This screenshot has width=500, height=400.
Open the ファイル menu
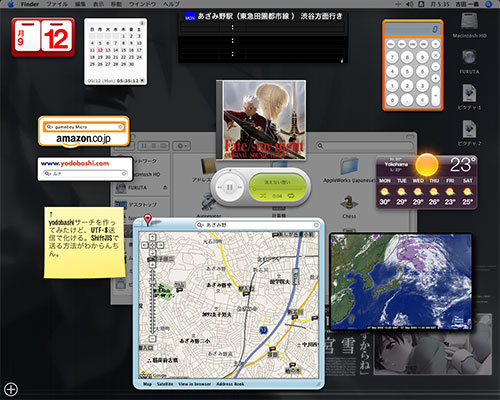[x=57, y=4]
